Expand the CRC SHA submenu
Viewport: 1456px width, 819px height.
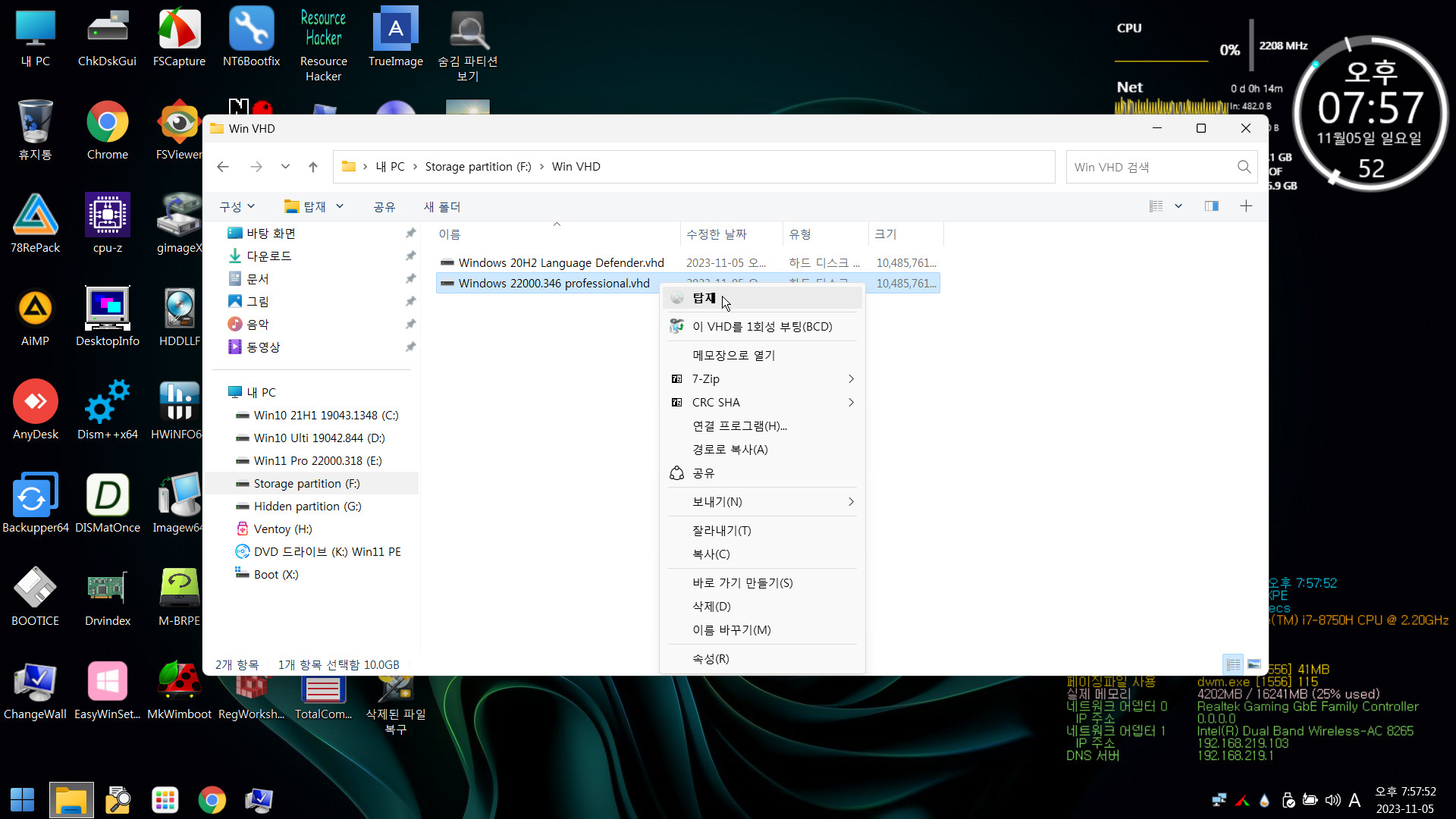762,402
